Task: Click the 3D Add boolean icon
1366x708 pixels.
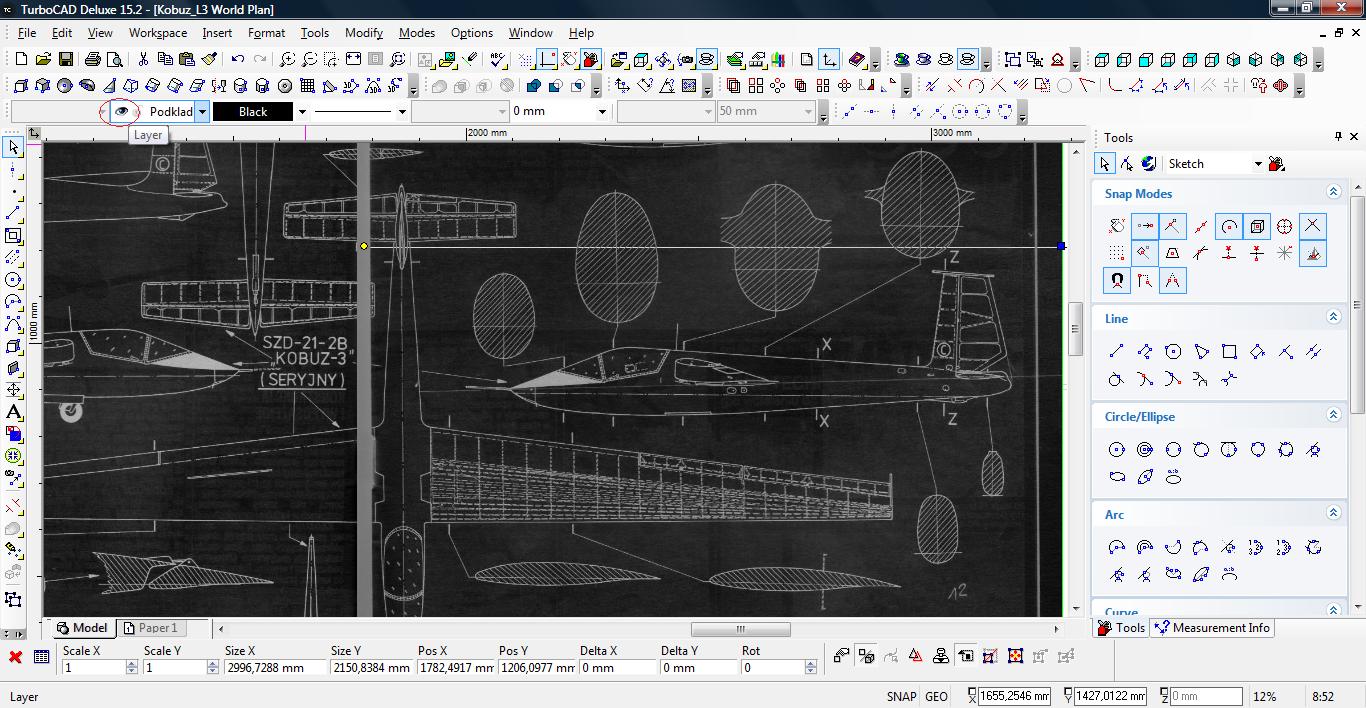Action: click(534, 86)
